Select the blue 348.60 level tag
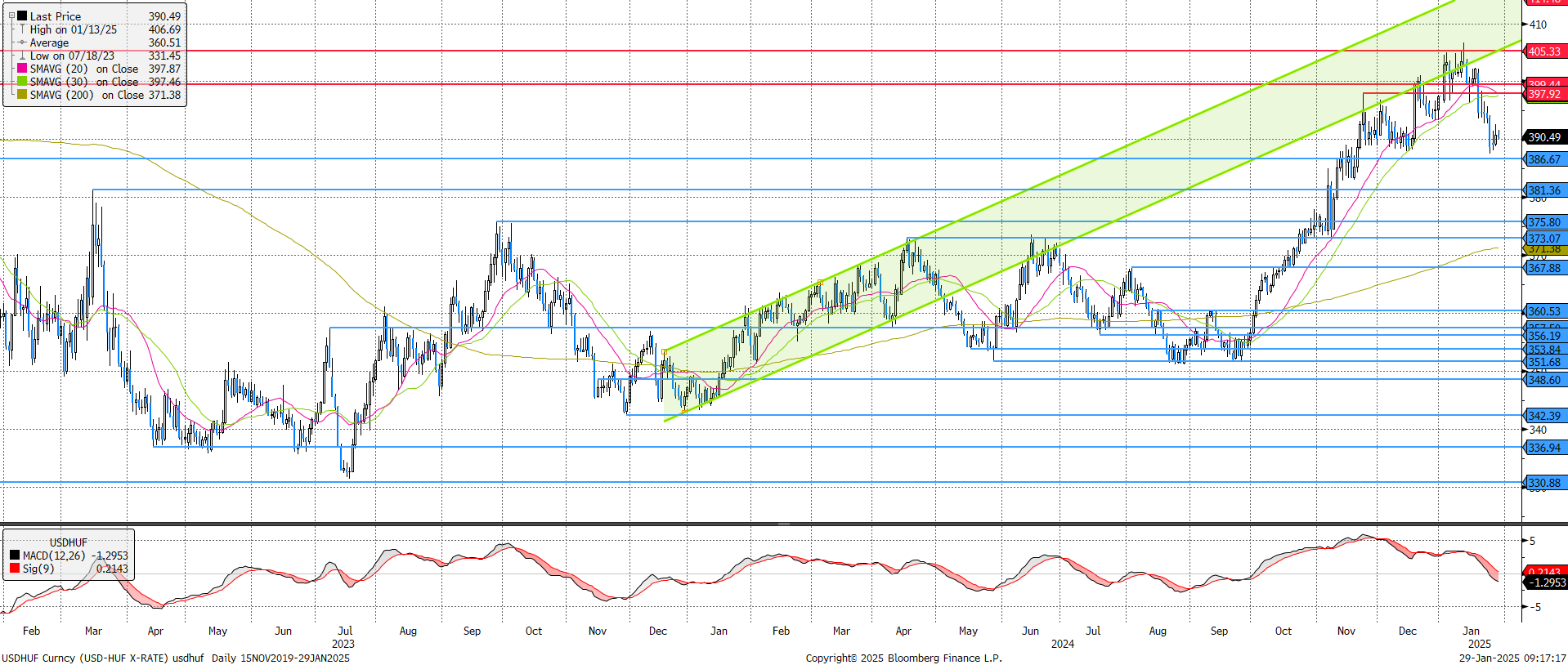Image resolution: width=1568 pixels, height=665 pixels. coord(1545,380)
